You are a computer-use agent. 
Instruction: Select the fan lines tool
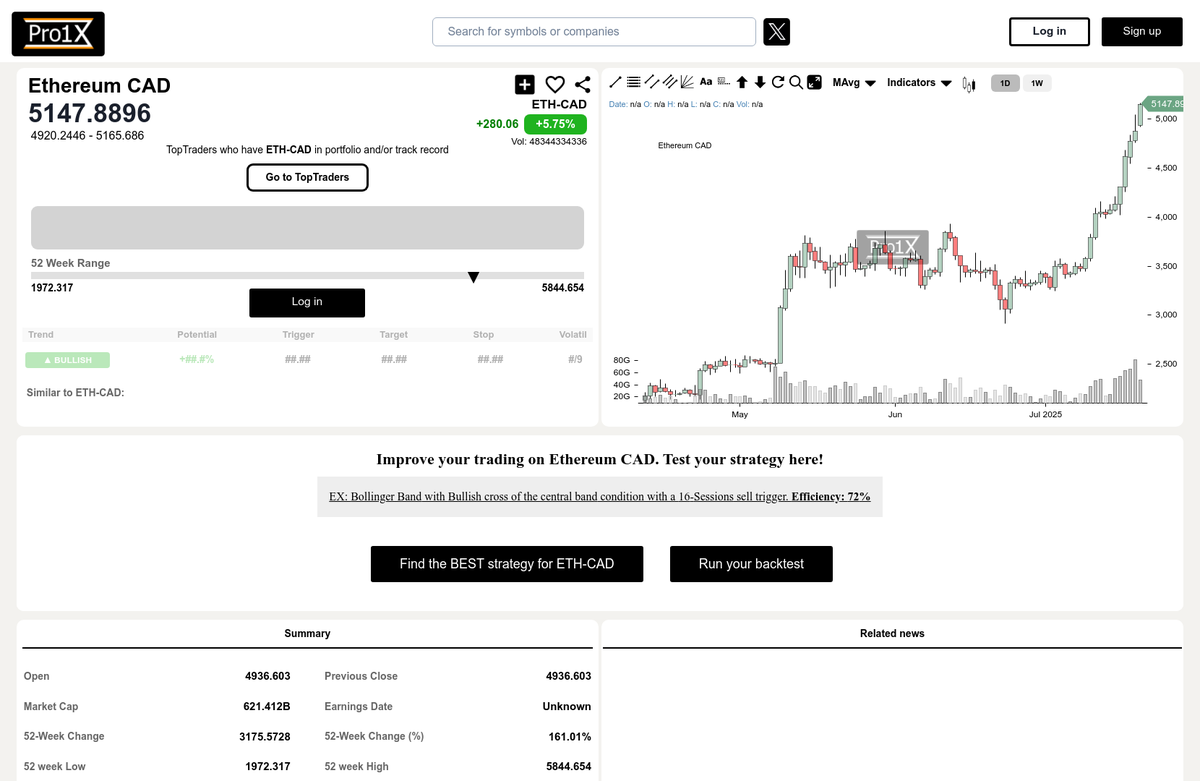pyautogui.click(x=687, y=82)
